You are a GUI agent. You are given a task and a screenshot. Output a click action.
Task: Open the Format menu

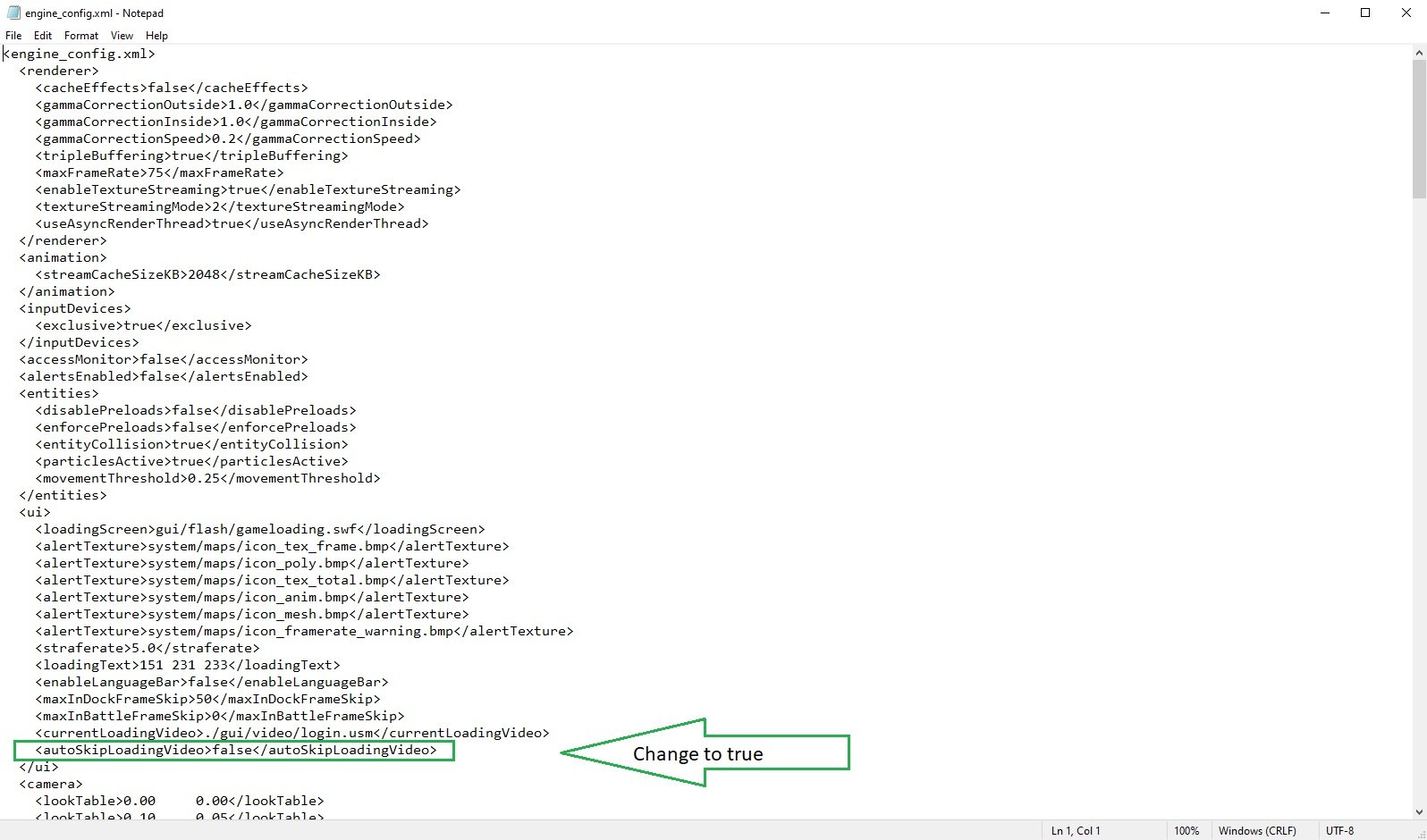click(x=81, y=36)
